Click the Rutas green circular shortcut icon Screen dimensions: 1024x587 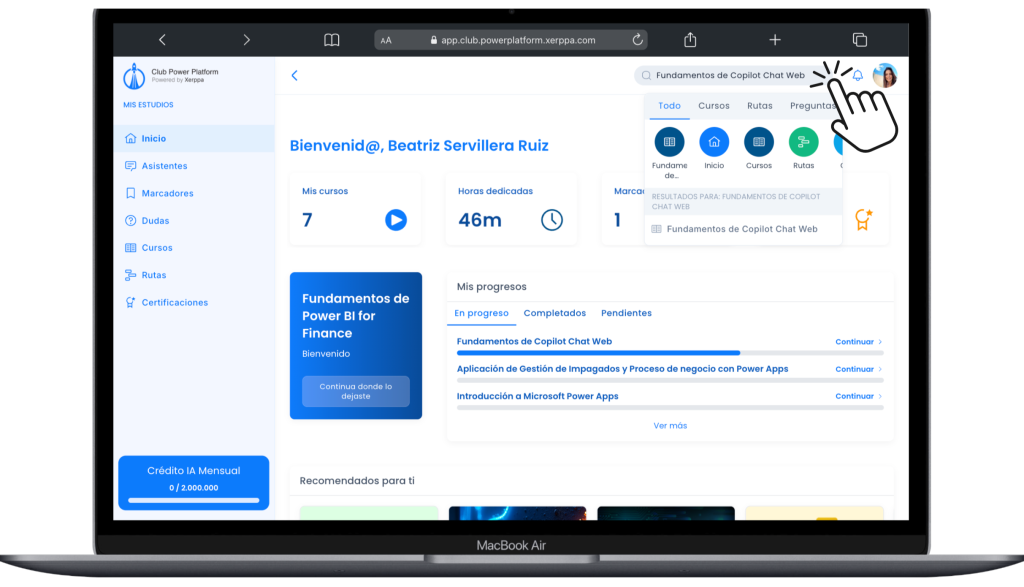click(803, 142)
